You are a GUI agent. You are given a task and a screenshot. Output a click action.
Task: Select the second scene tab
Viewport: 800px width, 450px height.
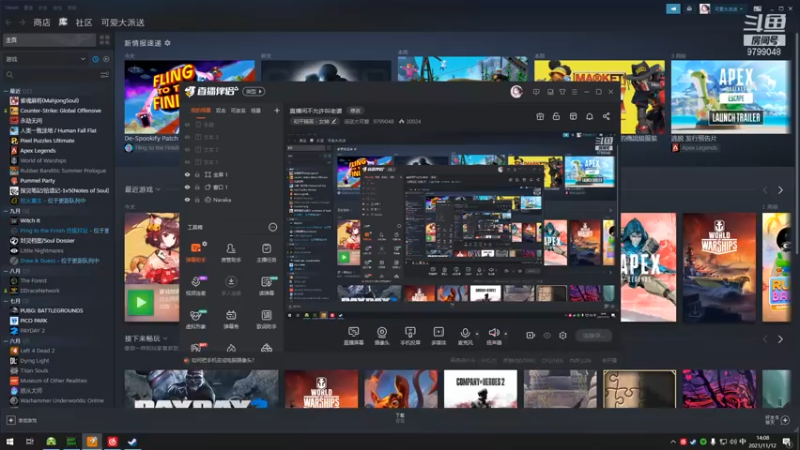(x=220, y=110)
